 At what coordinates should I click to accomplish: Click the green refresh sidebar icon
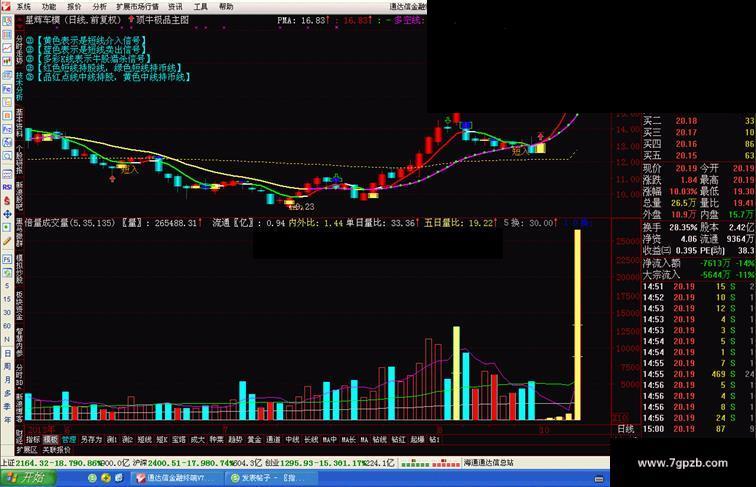click(7, 272)
